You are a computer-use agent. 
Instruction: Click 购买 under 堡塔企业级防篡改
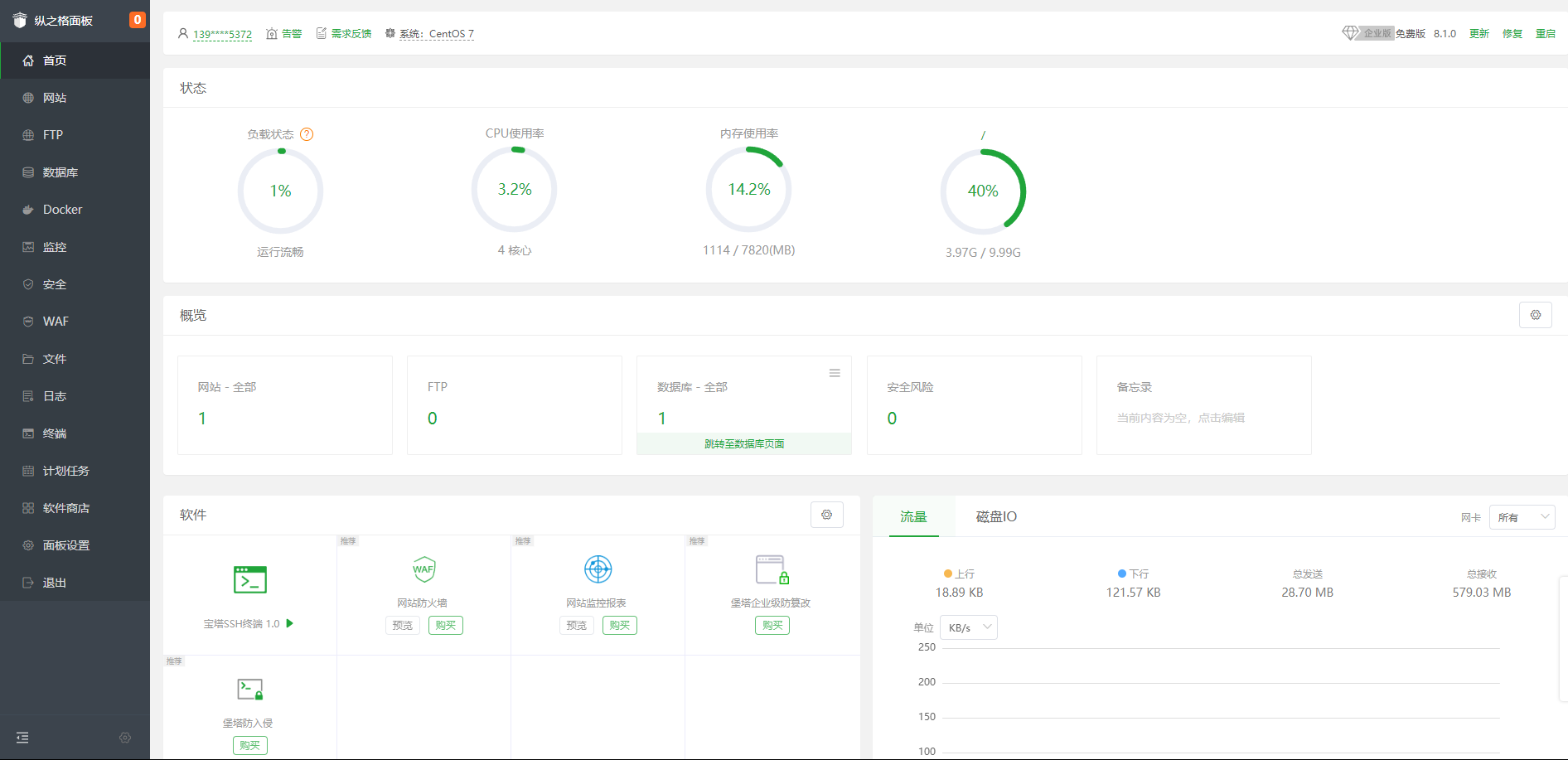[x=772, y=625]
